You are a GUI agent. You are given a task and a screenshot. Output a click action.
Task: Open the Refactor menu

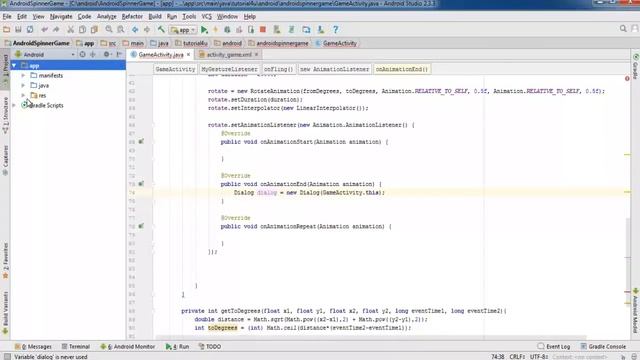[x=132, y=17]
